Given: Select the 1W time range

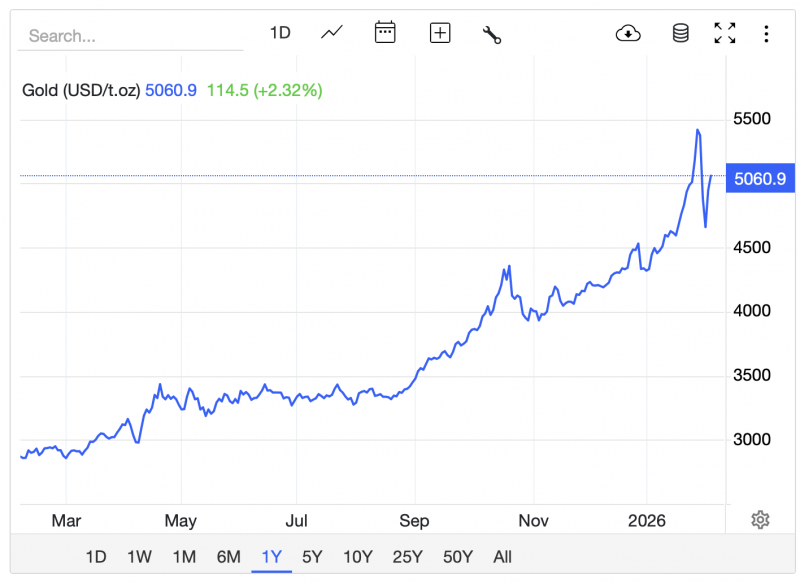Looking at the screenshot, I should point(140,557).
